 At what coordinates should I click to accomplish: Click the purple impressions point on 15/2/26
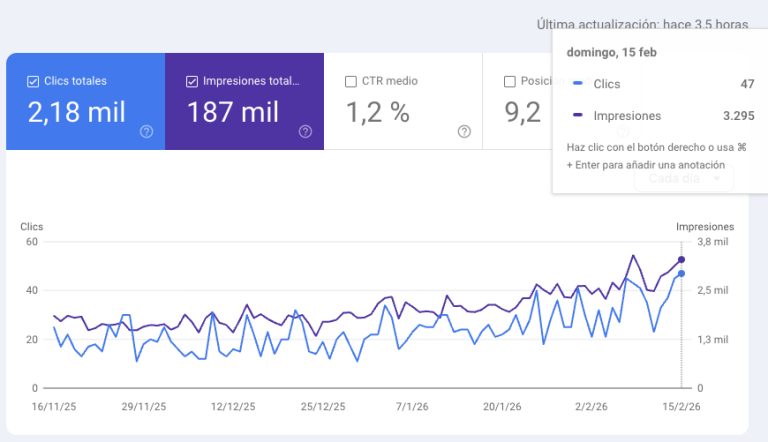click(x=681, y=260)
